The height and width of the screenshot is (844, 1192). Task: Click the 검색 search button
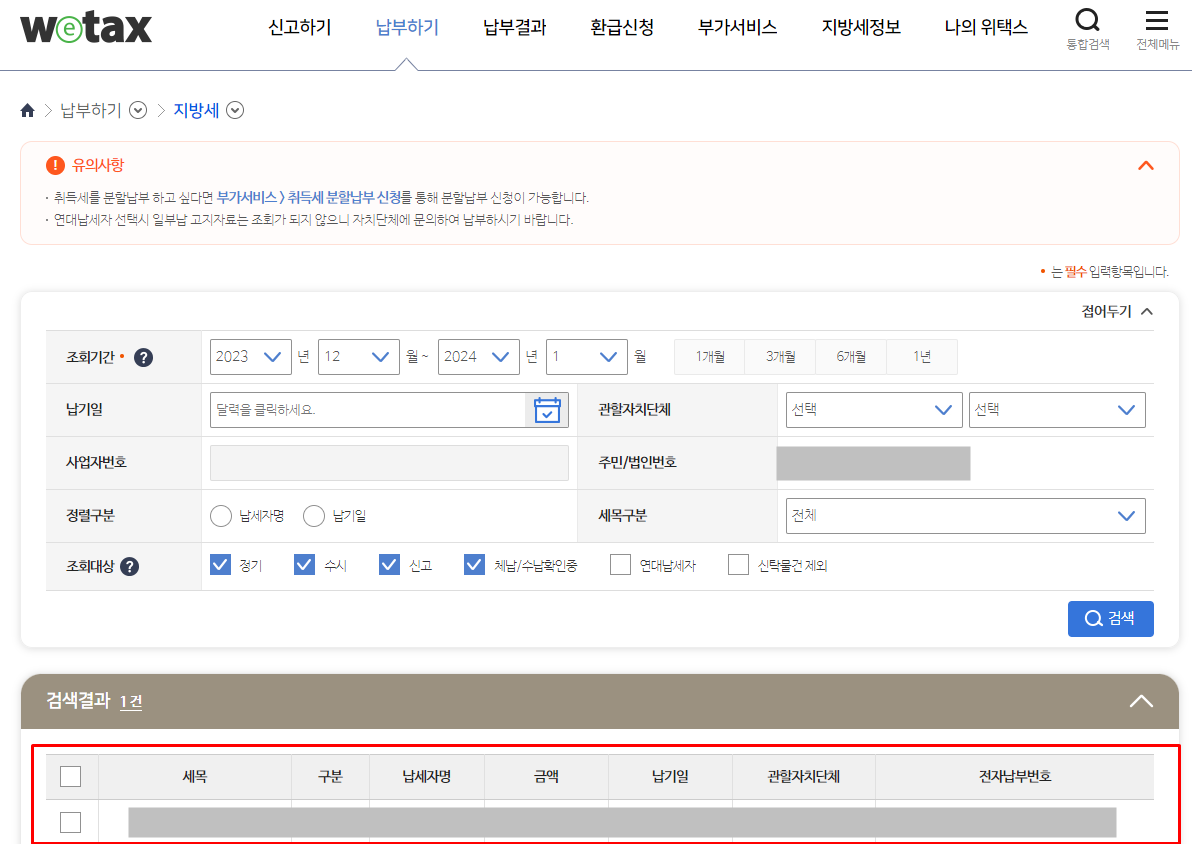[x=1110, y=618]
